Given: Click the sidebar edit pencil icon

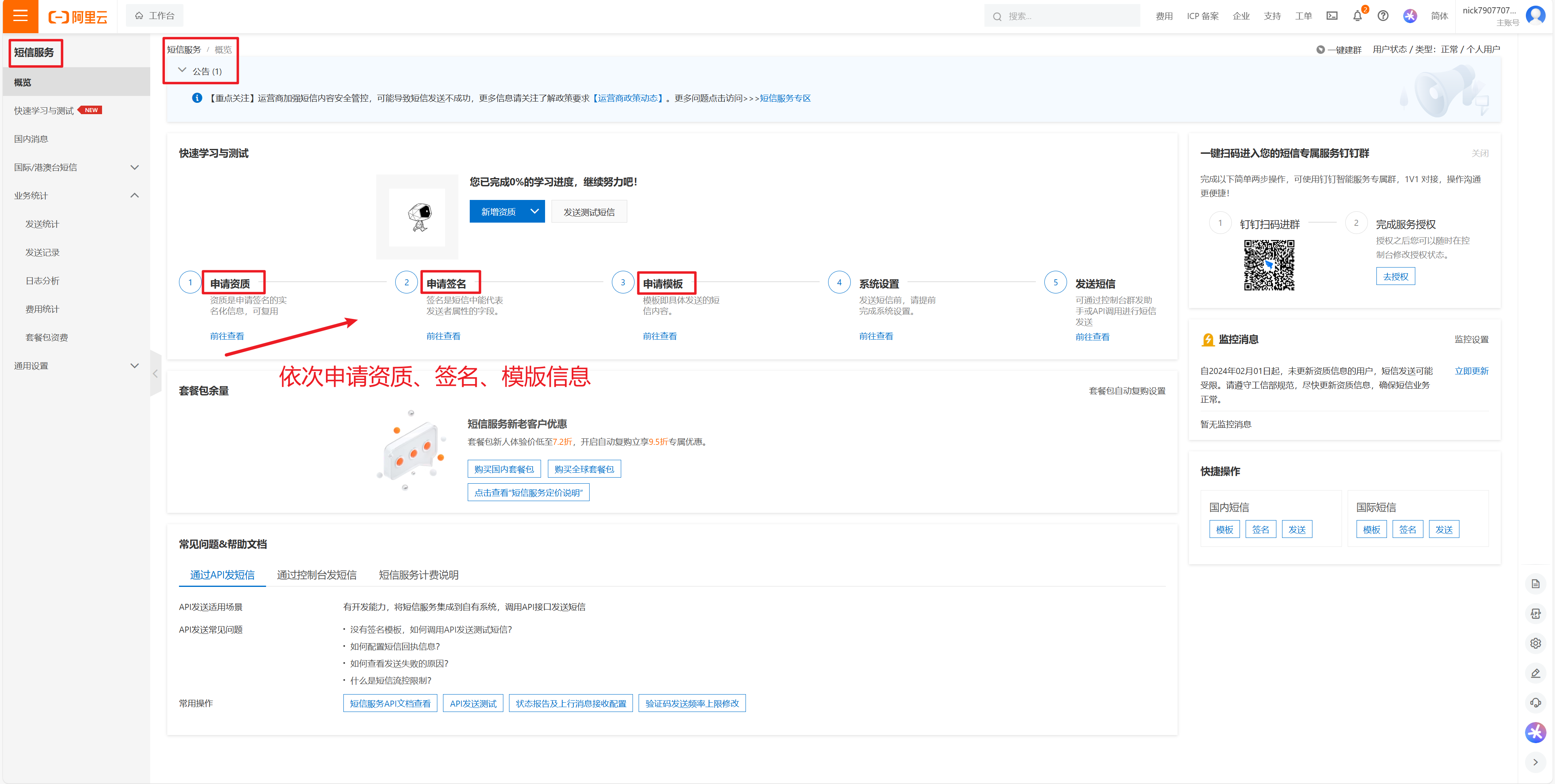Looking at the screenshot, I should click(1535, 673).
